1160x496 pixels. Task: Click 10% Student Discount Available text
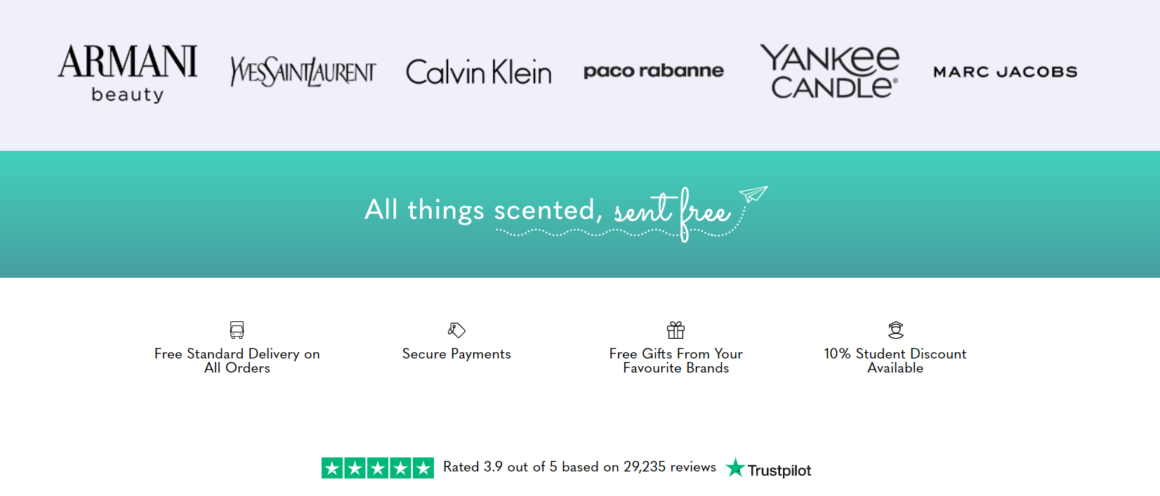895,361
